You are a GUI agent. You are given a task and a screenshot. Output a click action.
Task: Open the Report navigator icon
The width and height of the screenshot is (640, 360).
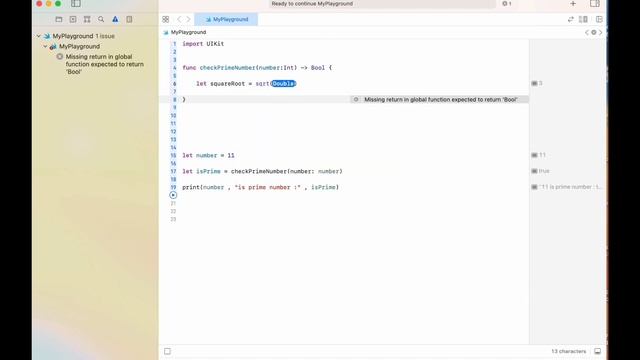(129, 19)
